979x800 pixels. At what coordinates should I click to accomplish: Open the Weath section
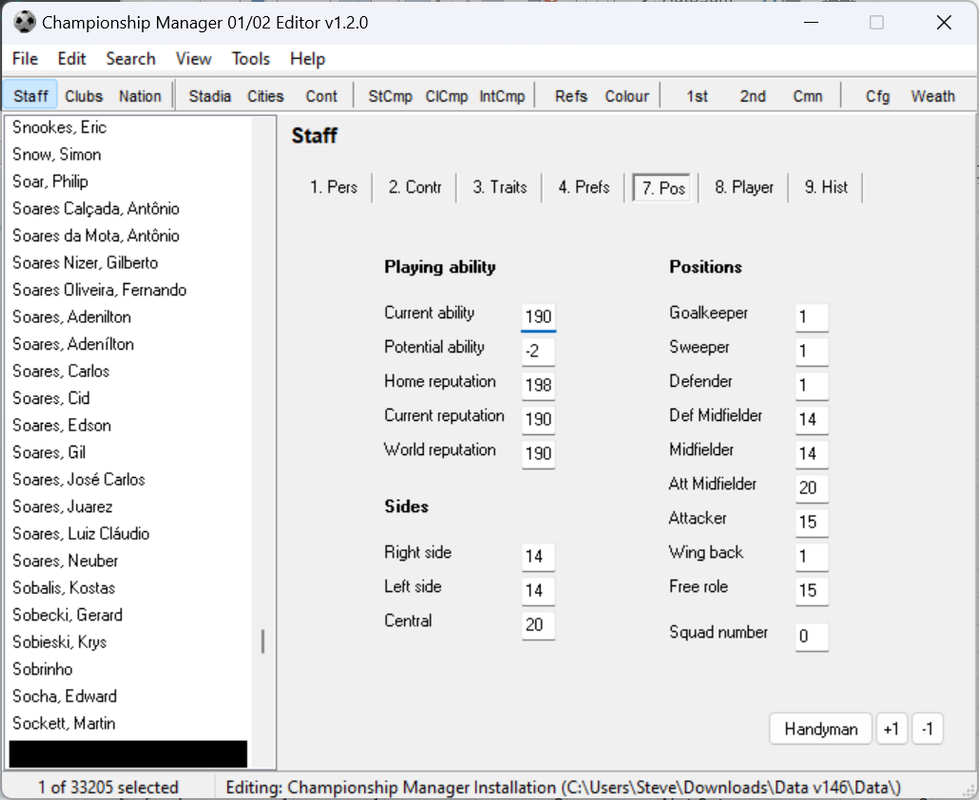tap(933, 96)
